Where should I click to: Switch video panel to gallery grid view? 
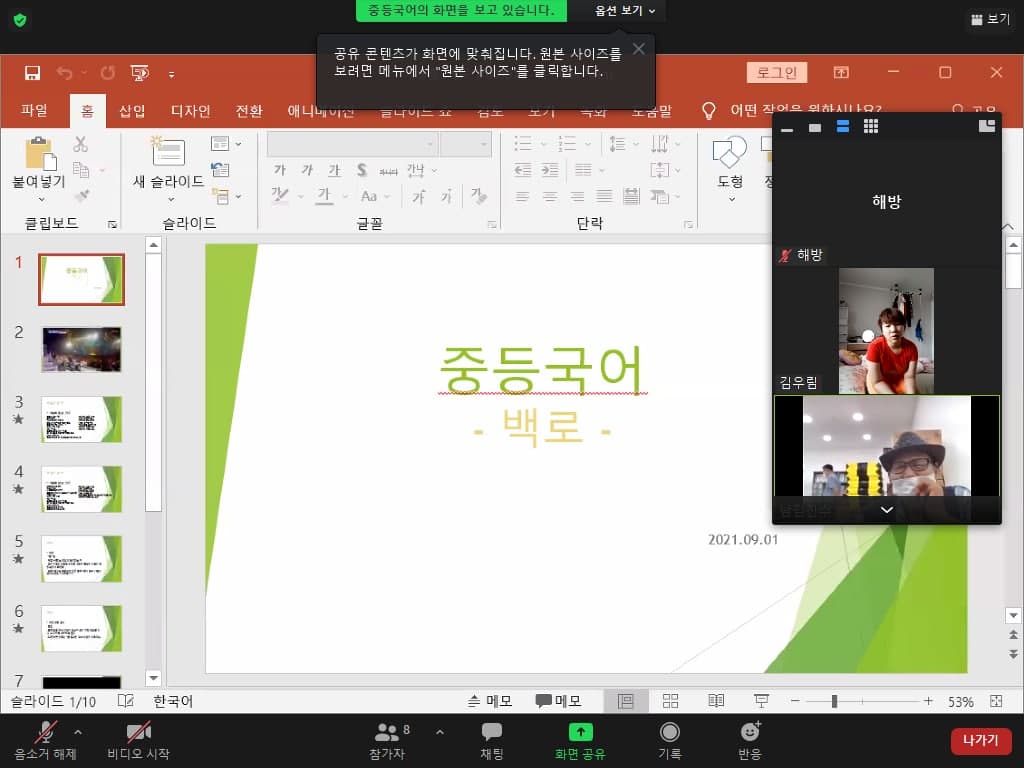point(871,126)
